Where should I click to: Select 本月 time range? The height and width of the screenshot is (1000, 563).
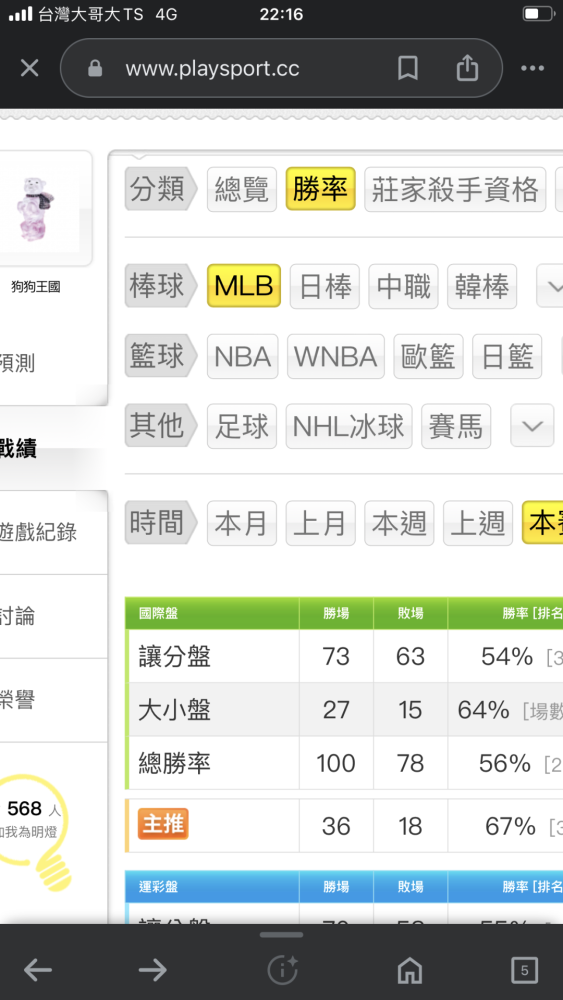[242, 523]
